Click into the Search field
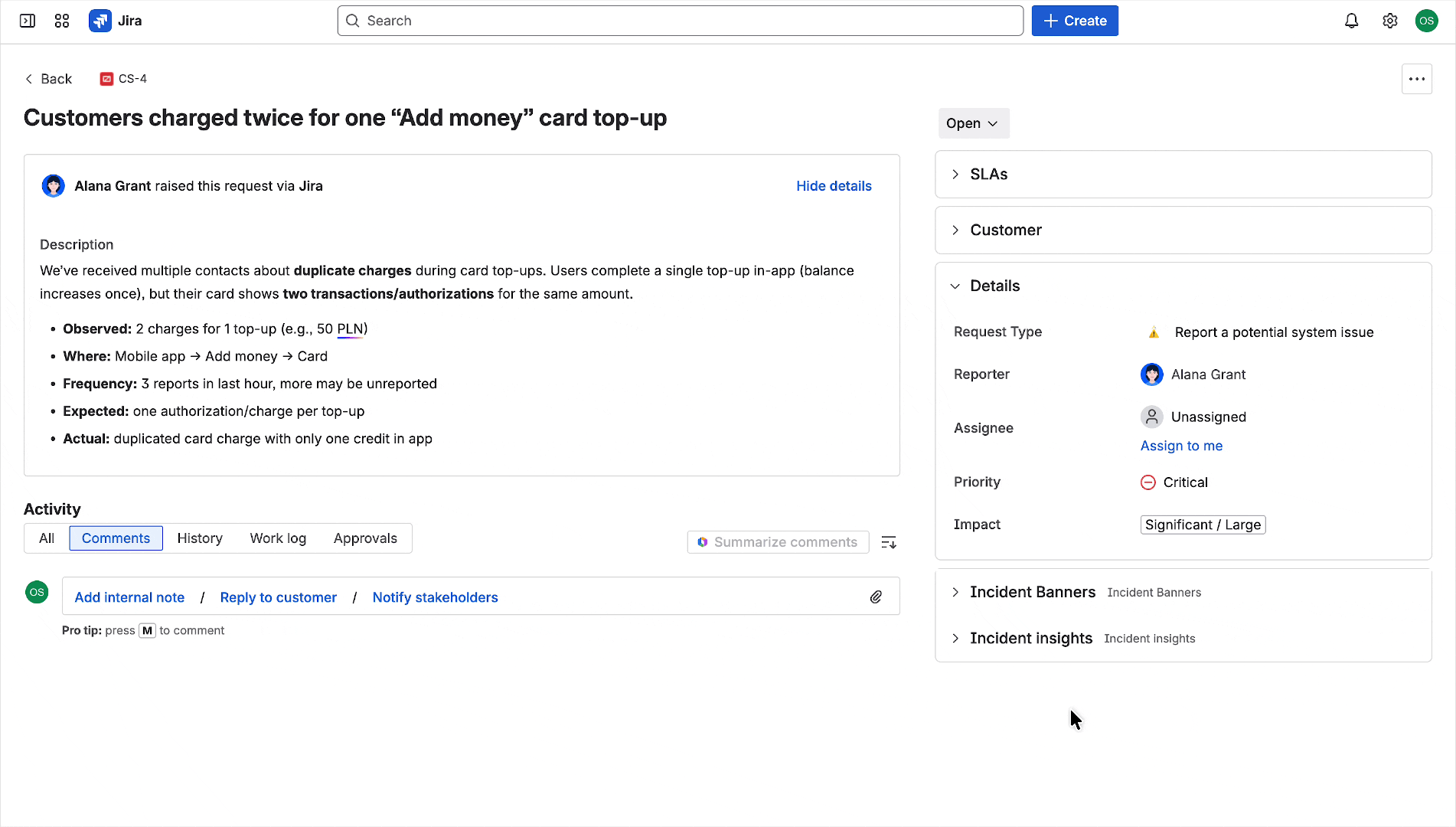The width and height of the screenshot is (1456, 827). point(680,21)
